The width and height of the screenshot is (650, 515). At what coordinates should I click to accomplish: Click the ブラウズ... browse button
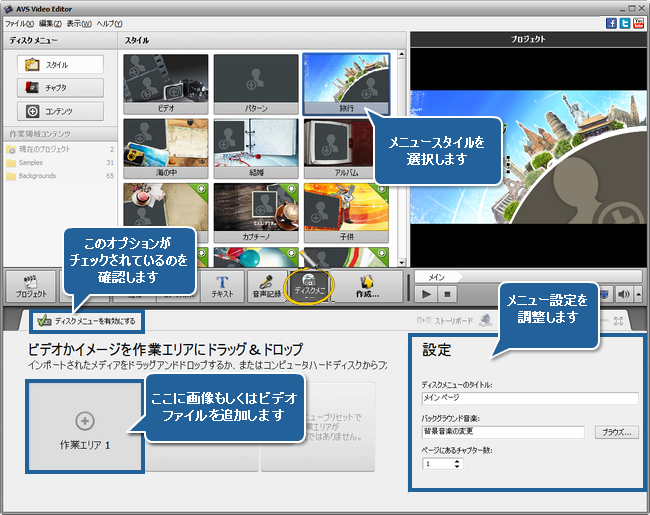click(617, 432)
